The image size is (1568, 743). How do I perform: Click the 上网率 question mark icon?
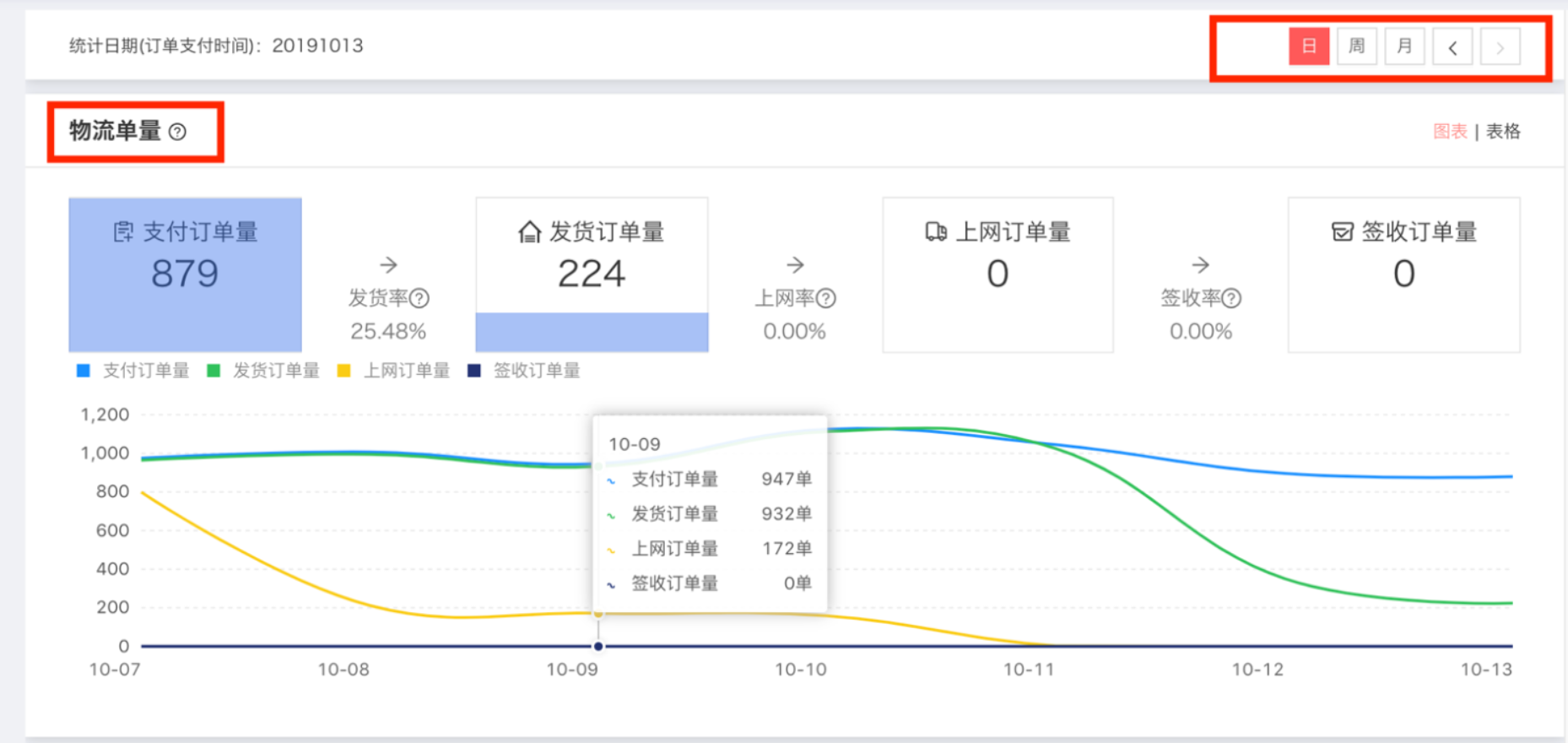pyautogui.click(x=826, y=298)
